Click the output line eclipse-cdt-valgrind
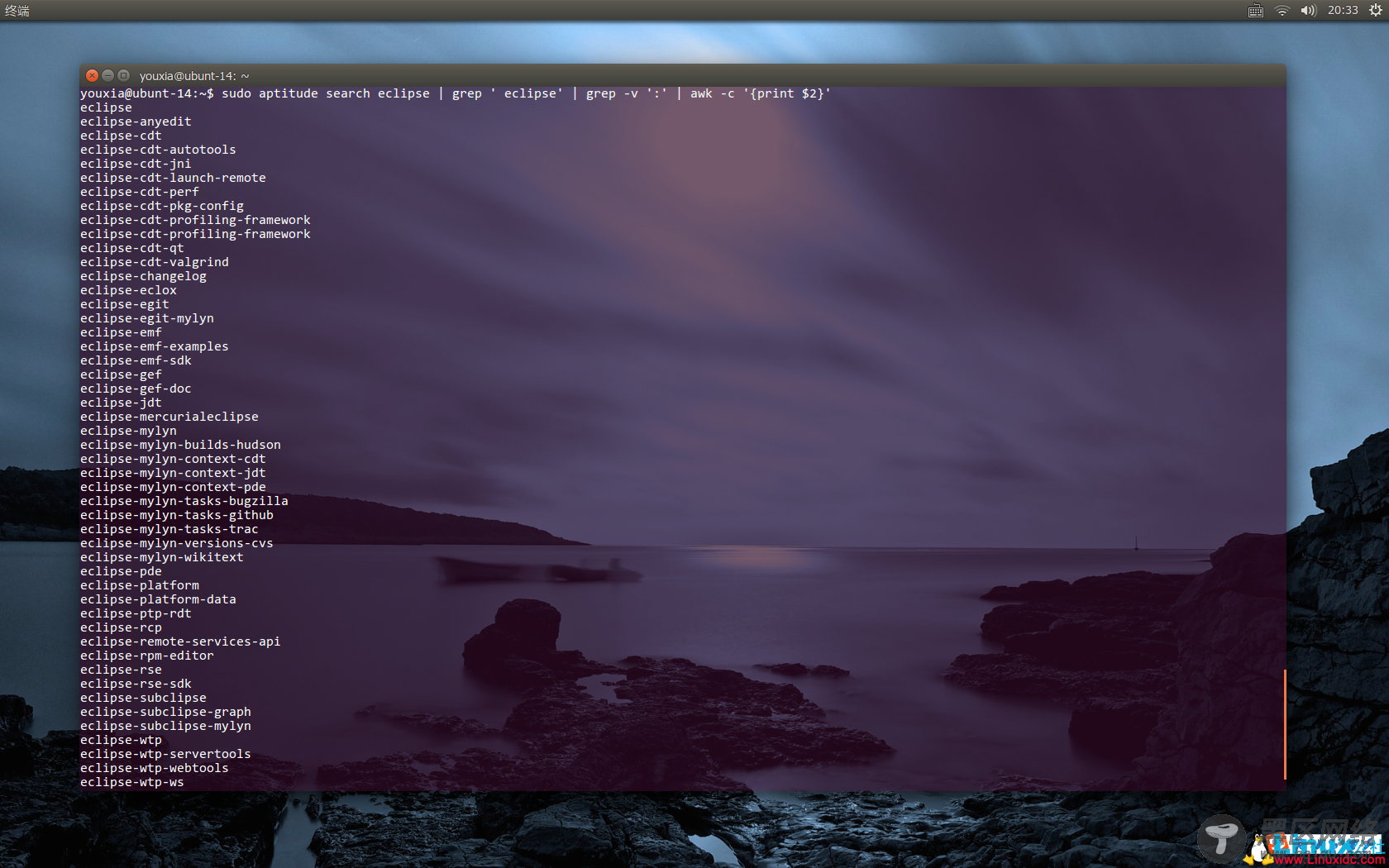Screen dimensions: 1389x868 tap(155, 262)
